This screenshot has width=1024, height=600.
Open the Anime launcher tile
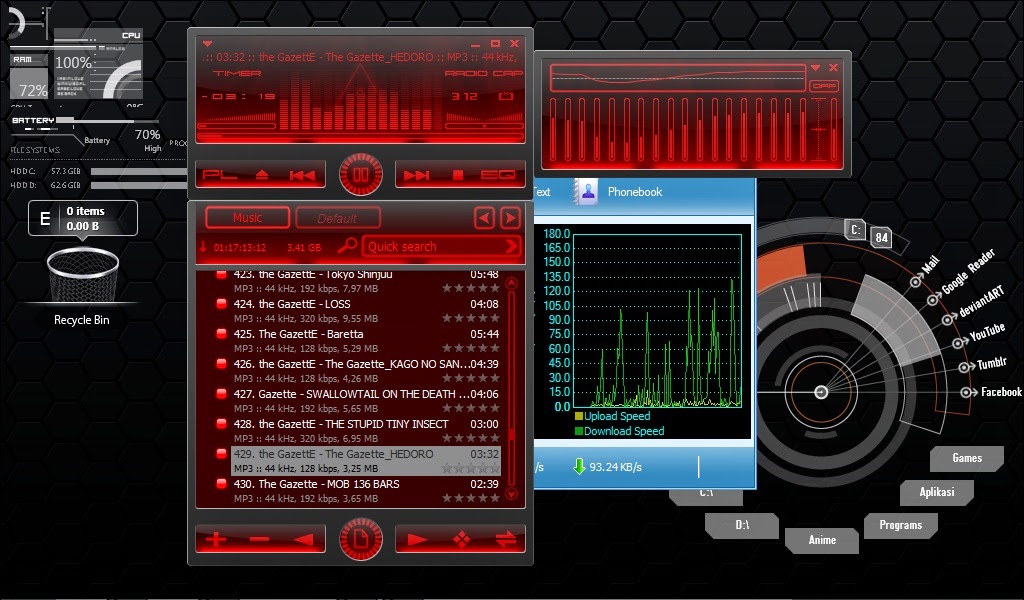822,540
